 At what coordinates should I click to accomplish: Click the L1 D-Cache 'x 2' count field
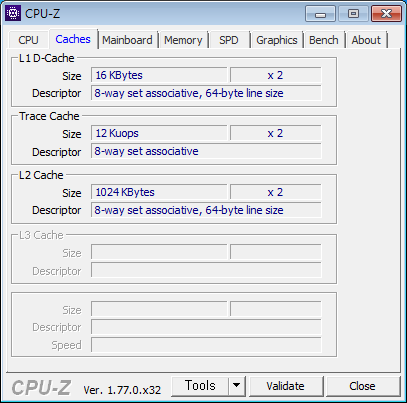275,75
